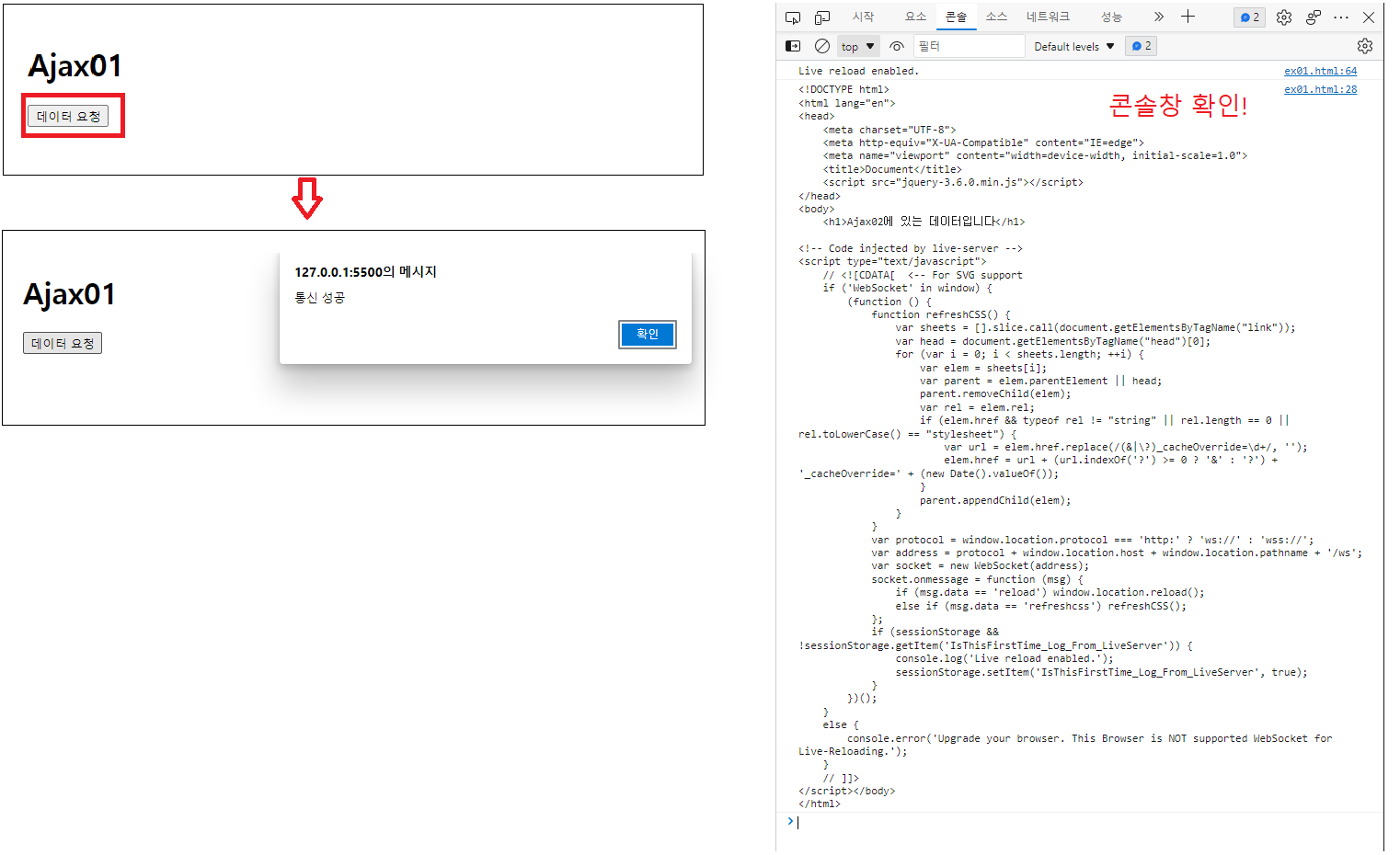Open the 소스 tab
The image size is (1400, 855).
996,17
